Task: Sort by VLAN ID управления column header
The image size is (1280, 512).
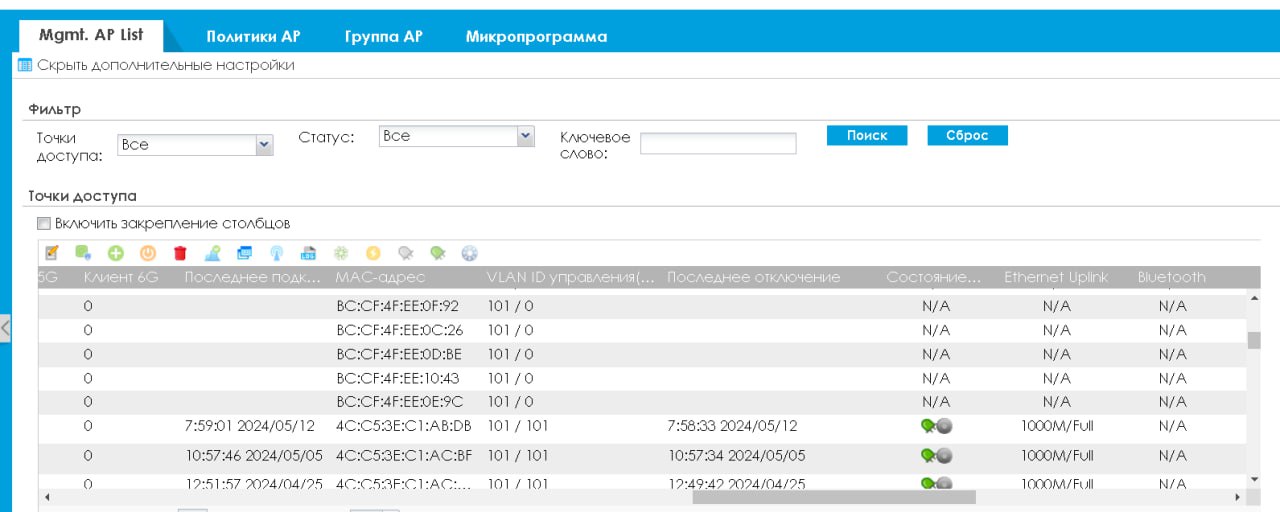Action: pyautogui.click(x=571, y=277)
